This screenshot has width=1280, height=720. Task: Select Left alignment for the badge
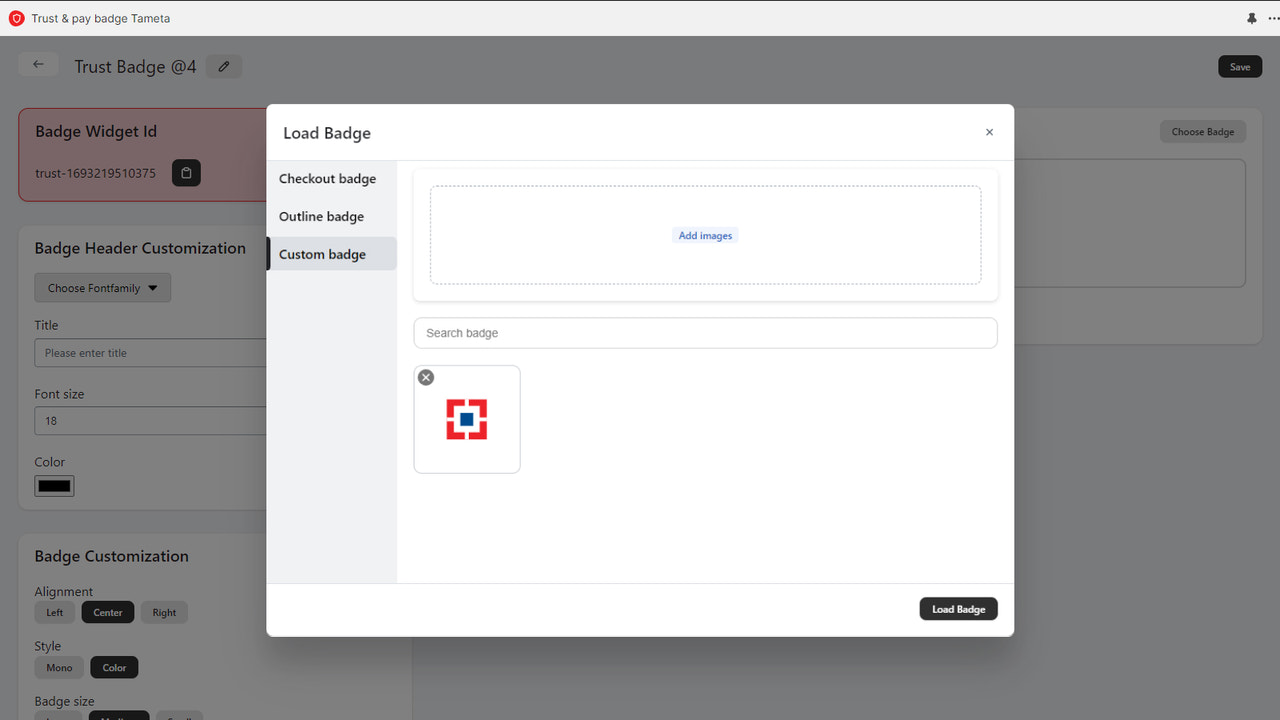tap(54, 612)
